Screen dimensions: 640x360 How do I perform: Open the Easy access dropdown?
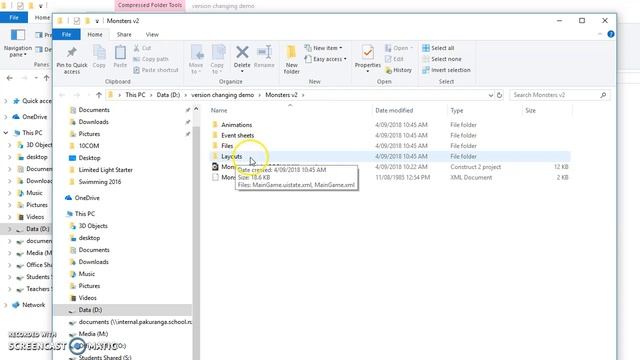pos(325,59)
